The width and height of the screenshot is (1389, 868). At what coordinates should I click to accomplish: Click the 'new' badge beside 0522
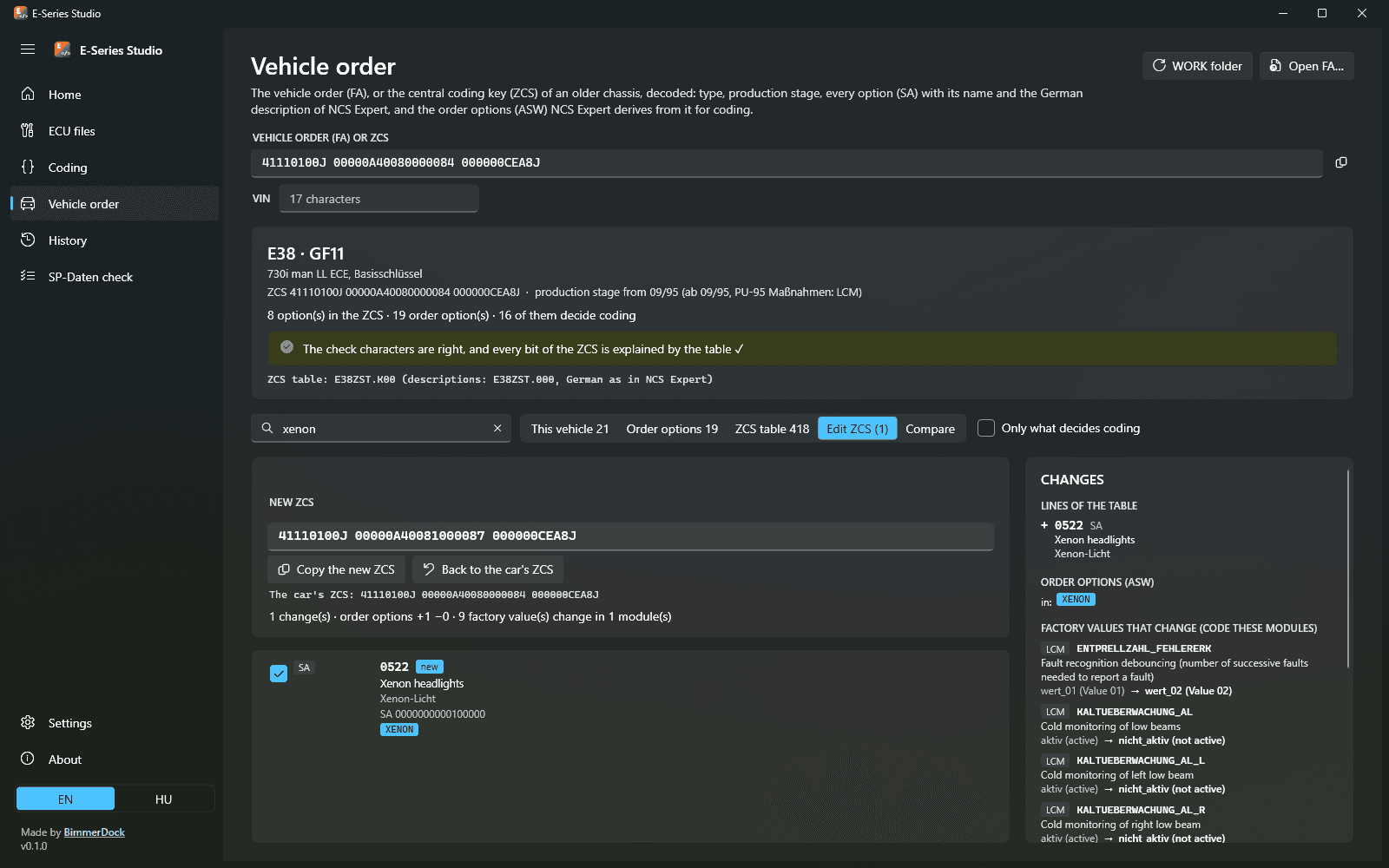point(429,667)
